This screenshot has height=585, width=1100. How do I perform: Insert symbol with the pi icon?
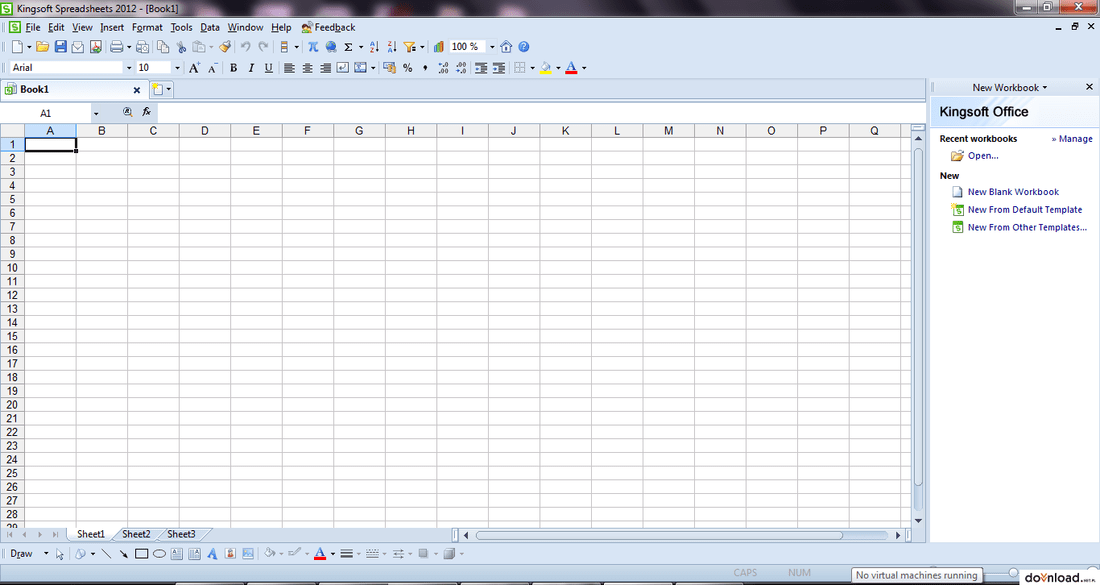(x=314, y=47)
